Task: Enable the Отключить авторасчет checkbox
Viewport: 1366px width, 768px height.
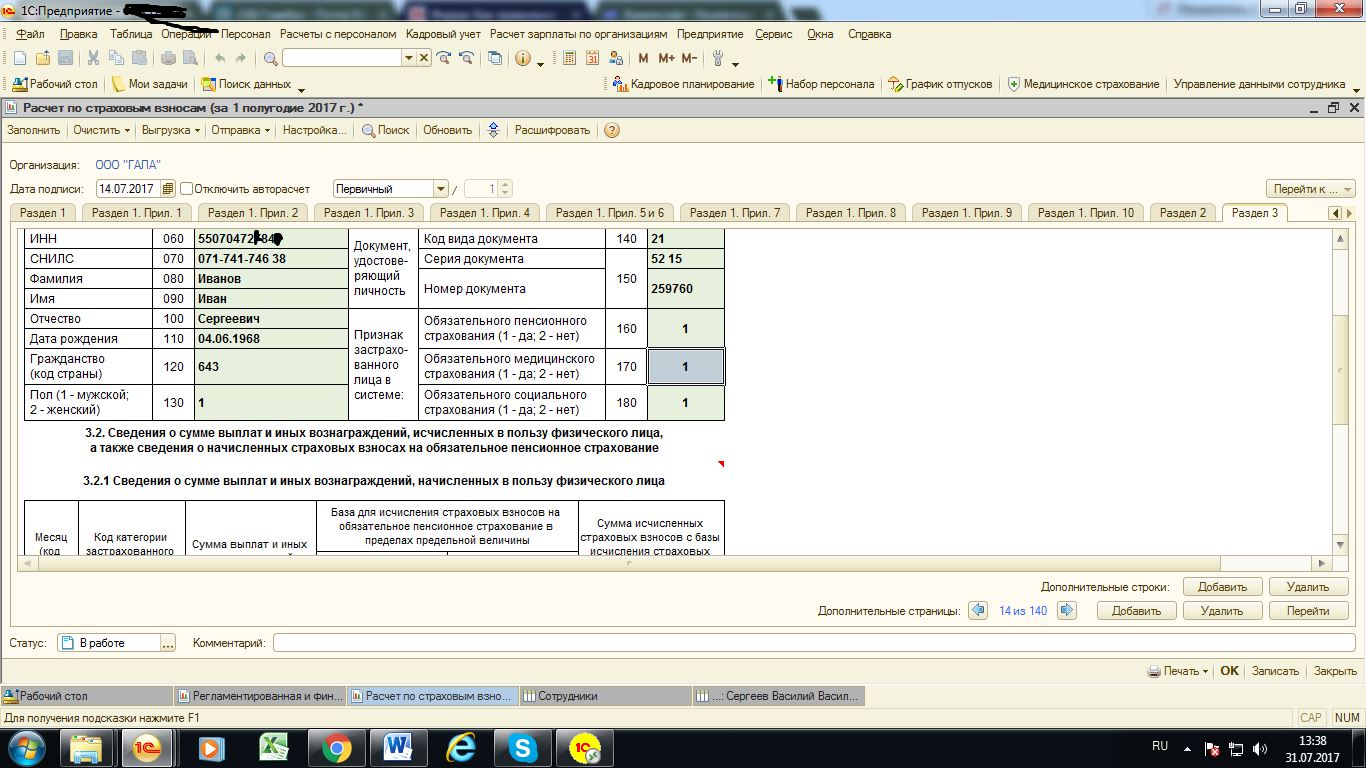Action: coord(187,188)
